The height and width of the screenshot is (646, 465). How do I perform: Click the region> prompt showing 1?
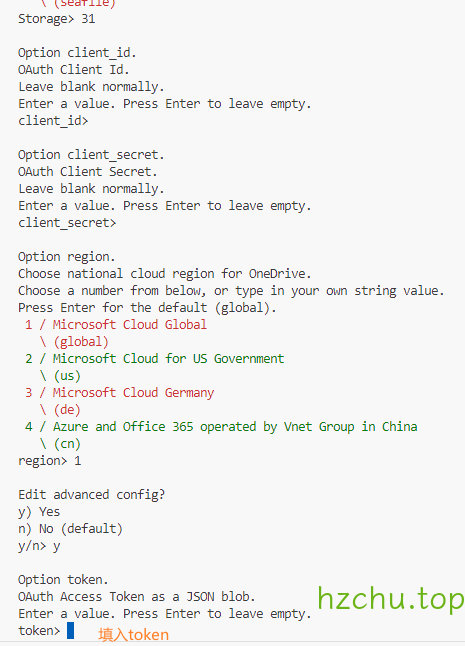click(50, 461)
